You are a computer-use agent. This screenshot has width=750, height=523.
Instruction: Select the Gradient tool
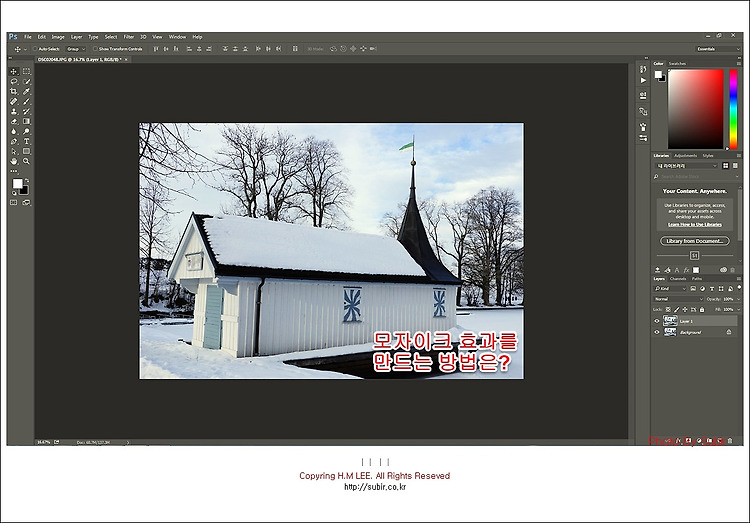pos(26,122)
